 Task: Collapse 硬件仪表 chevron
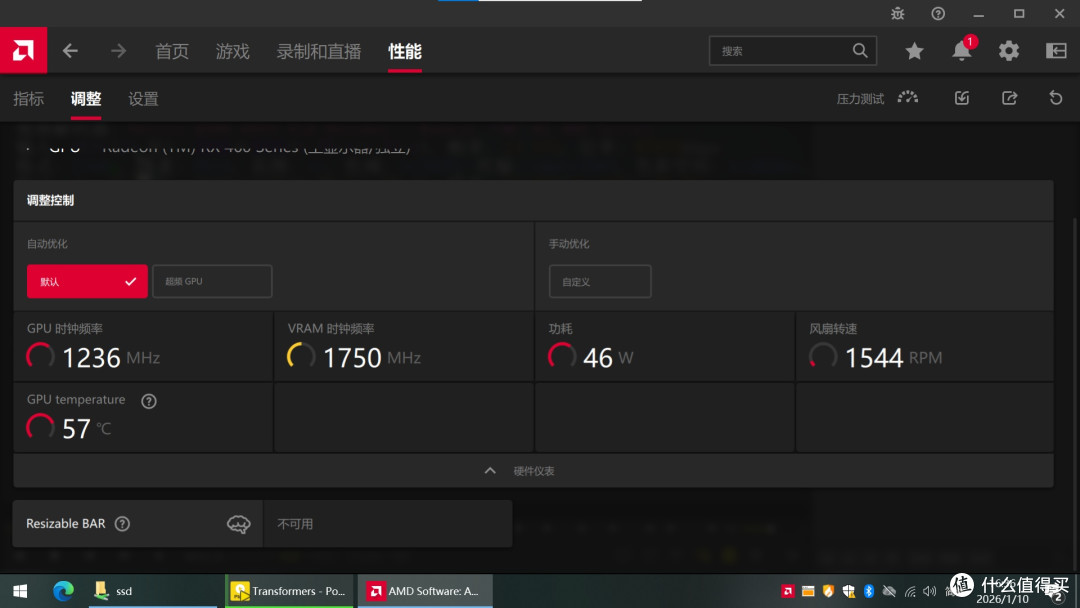pos(490,471)
